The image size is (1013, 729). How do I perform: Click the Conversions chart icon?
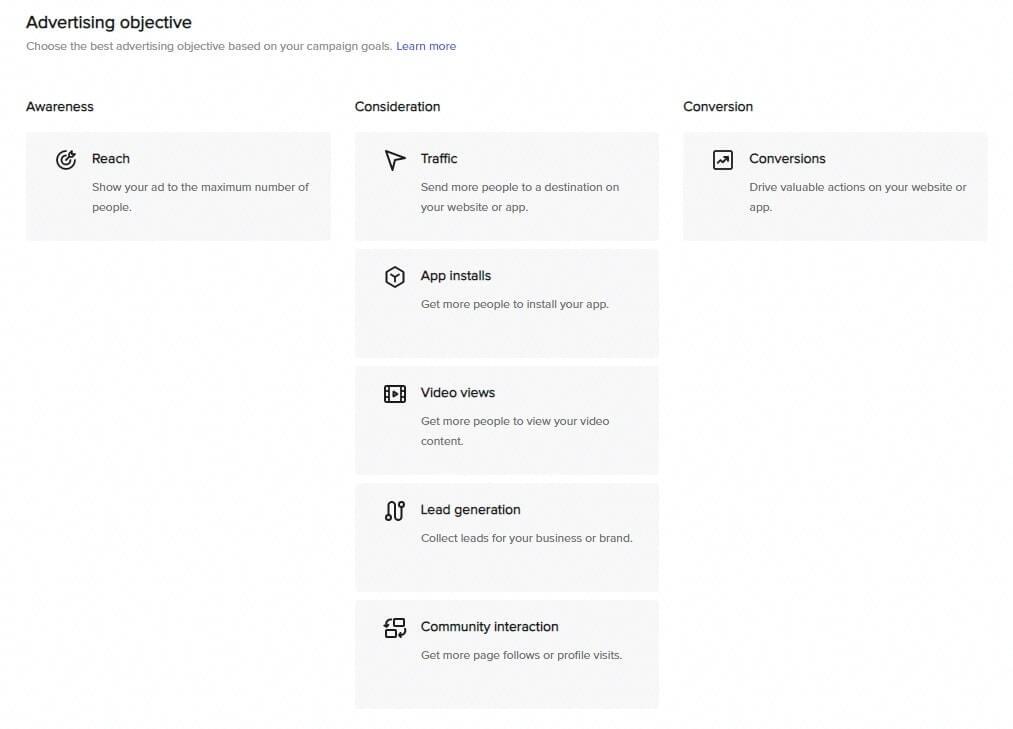(723, 160)
